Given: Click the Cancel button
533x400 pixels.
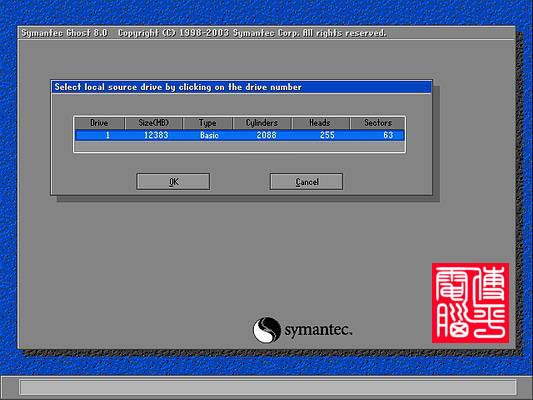Looking at the screenshot, I should (306, 181).
